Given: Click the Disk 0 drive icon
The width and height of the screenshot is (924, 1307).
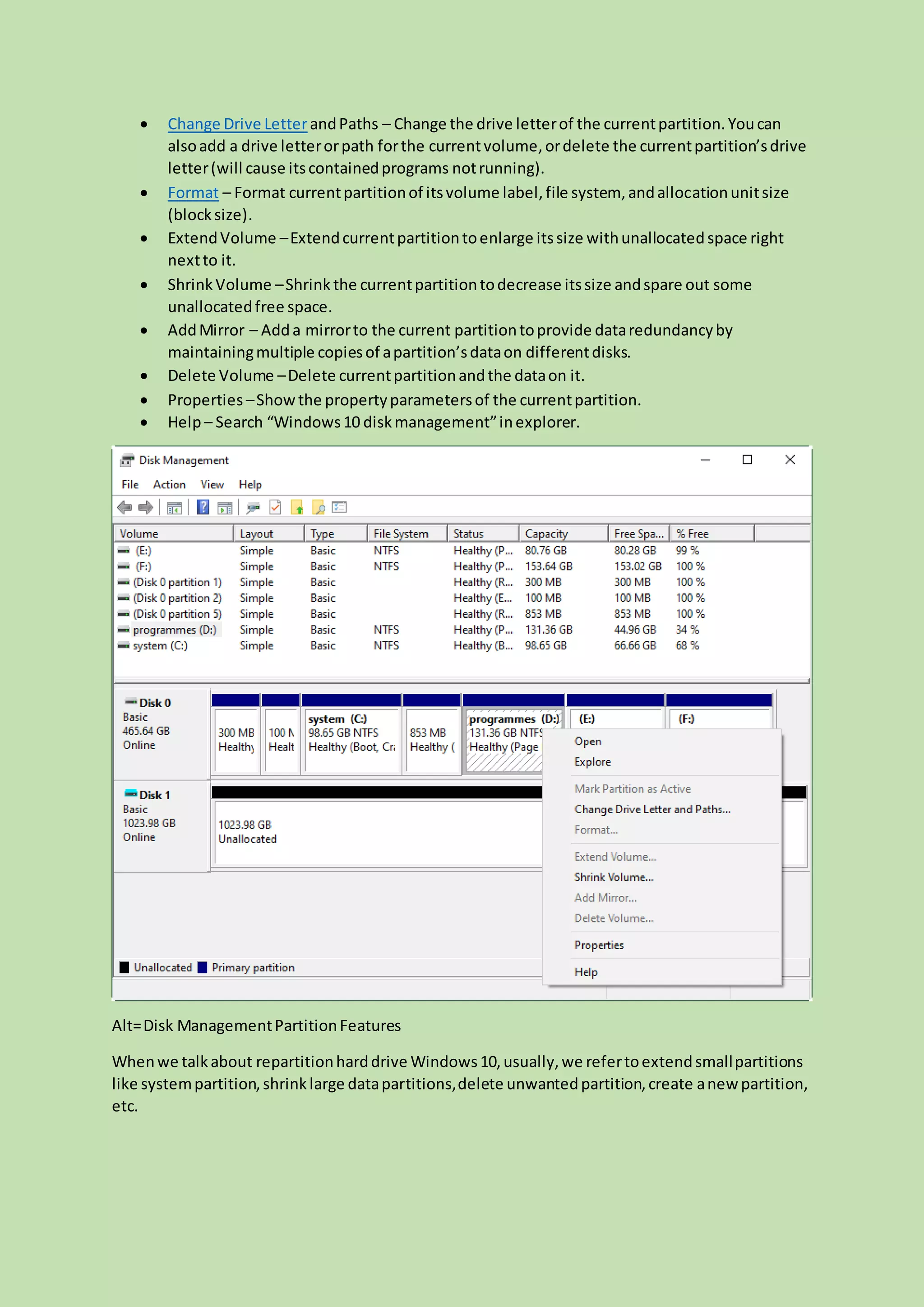Looking at the screenshot, I should (131, 701).
